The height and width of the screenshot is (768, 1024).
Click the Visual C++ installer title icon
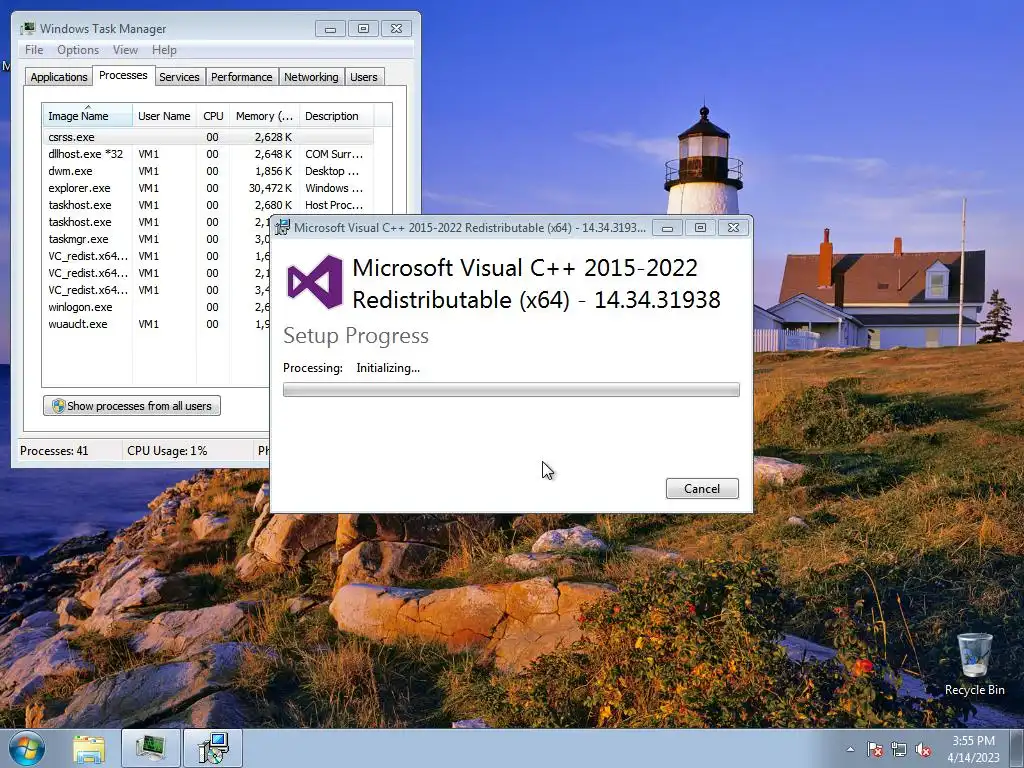pos(282,227)
